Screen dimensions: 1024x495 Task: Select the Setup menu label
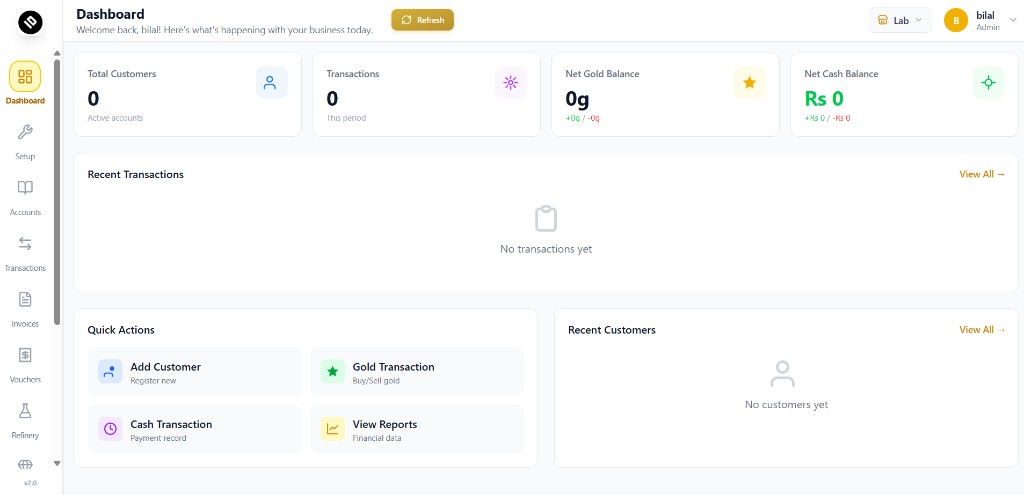25,157
